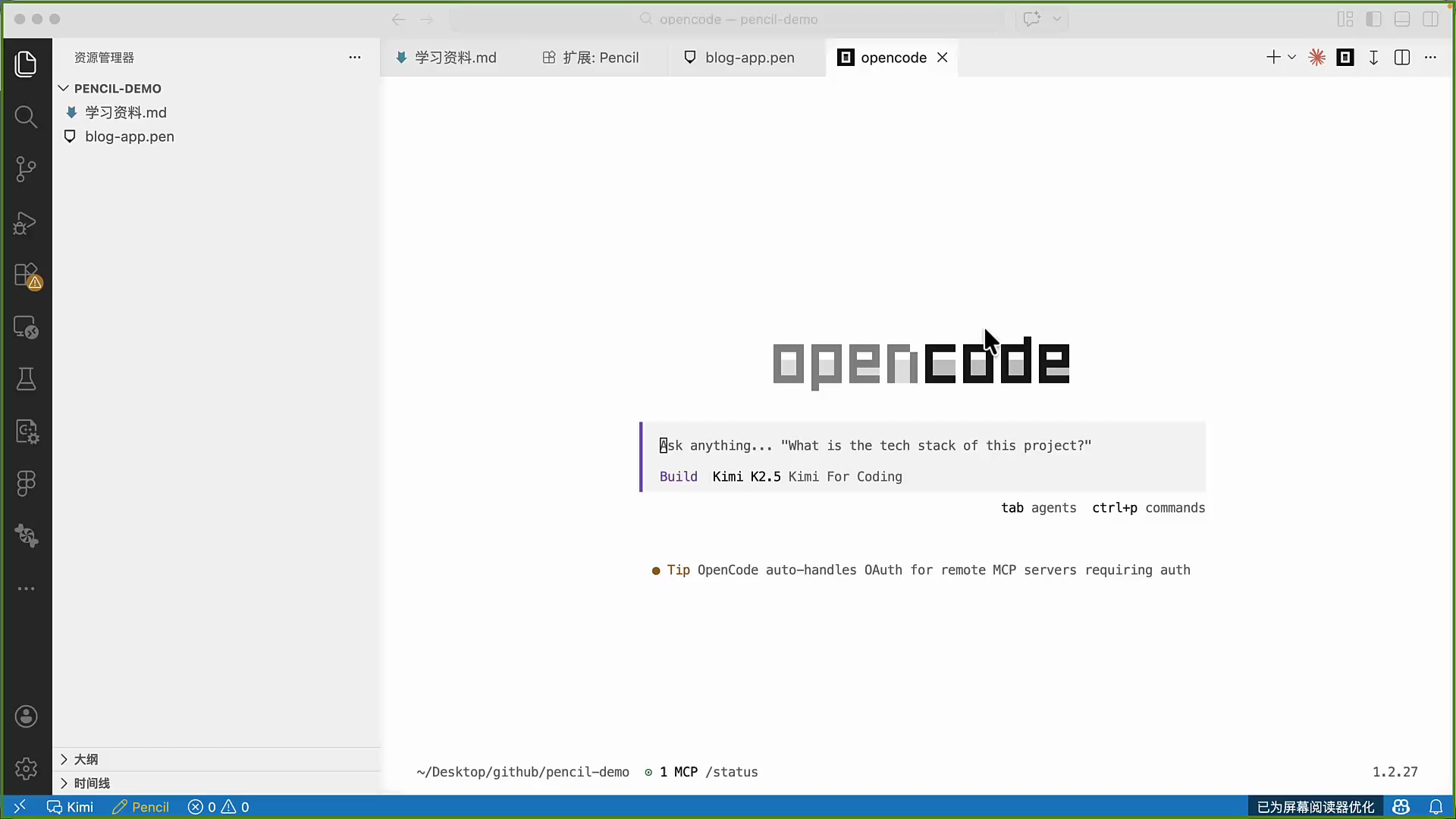Click 资源管理器 panel title
Screen dimensions: 1456x819
(104, 58)
